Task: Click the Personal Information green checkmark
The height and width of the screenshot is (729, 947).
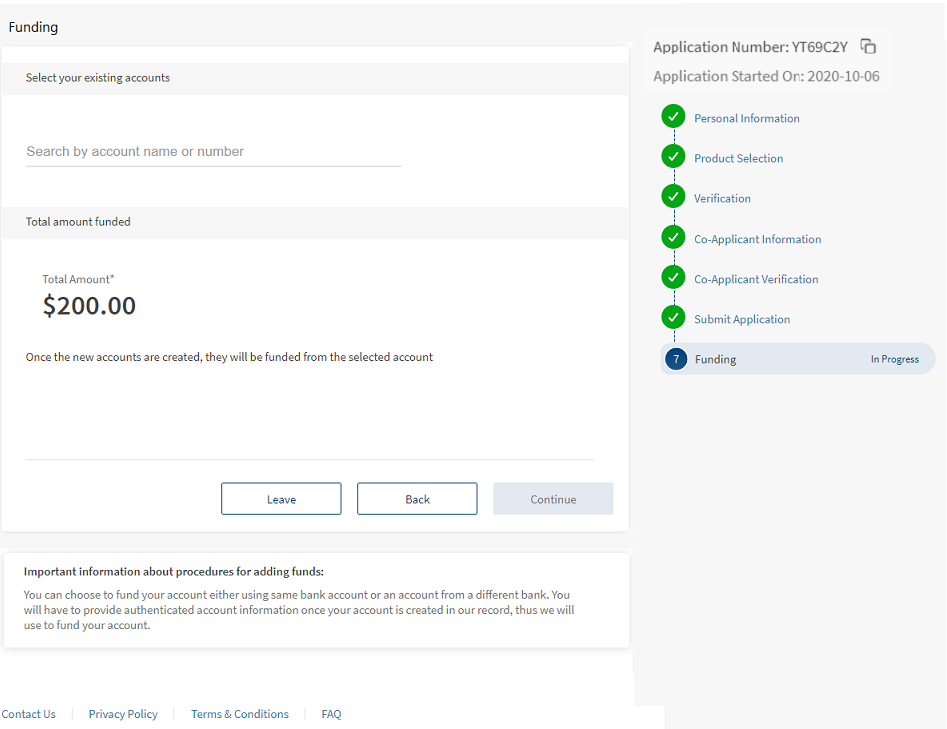Action: pyautogui.click(x=673, y=117)
